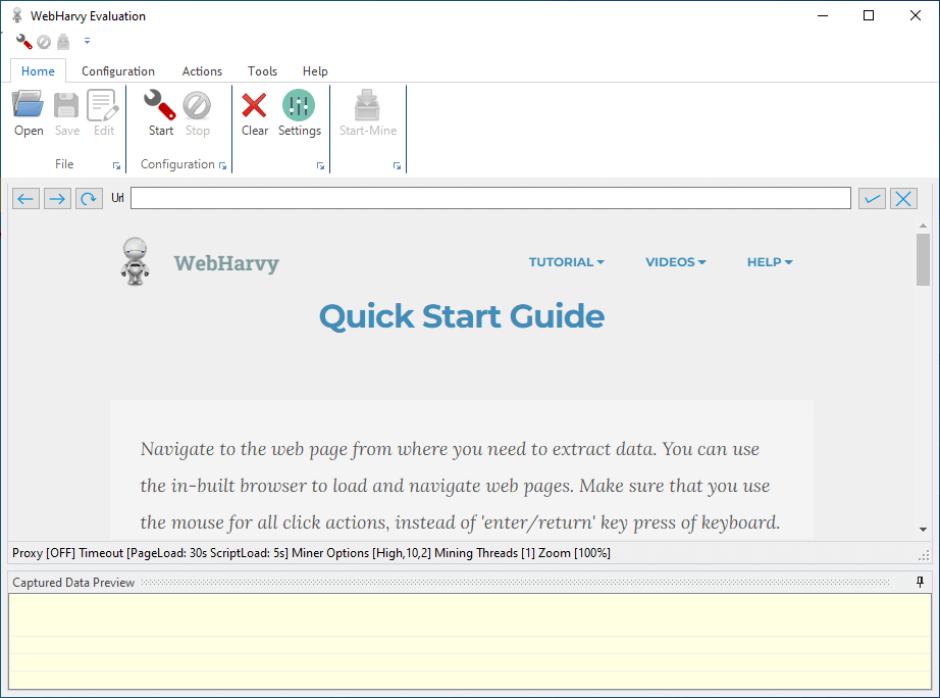The image size is (940, 698).
Task: Click quick access wrench icon under title
Action: [23, 41]
